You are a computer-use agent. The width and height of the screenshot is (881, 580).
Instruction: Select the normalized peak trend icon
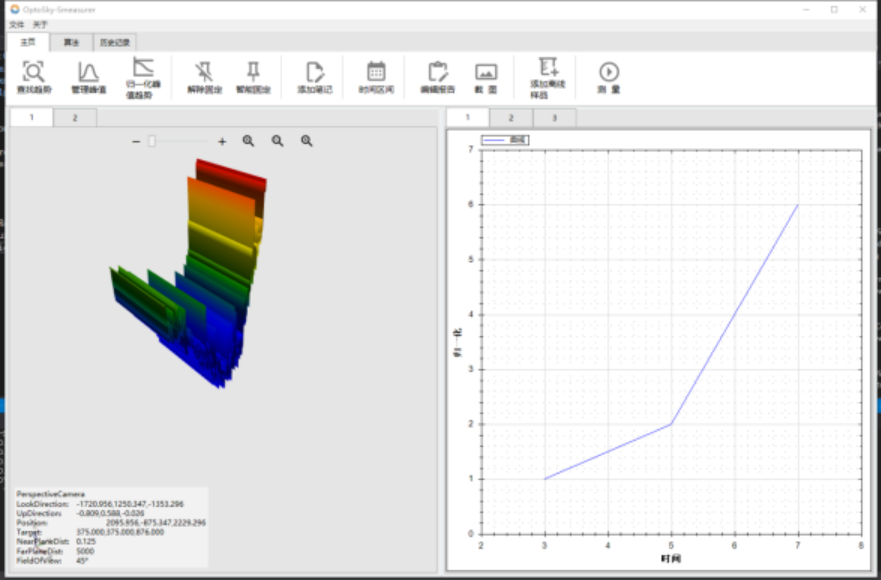point(143,70)
